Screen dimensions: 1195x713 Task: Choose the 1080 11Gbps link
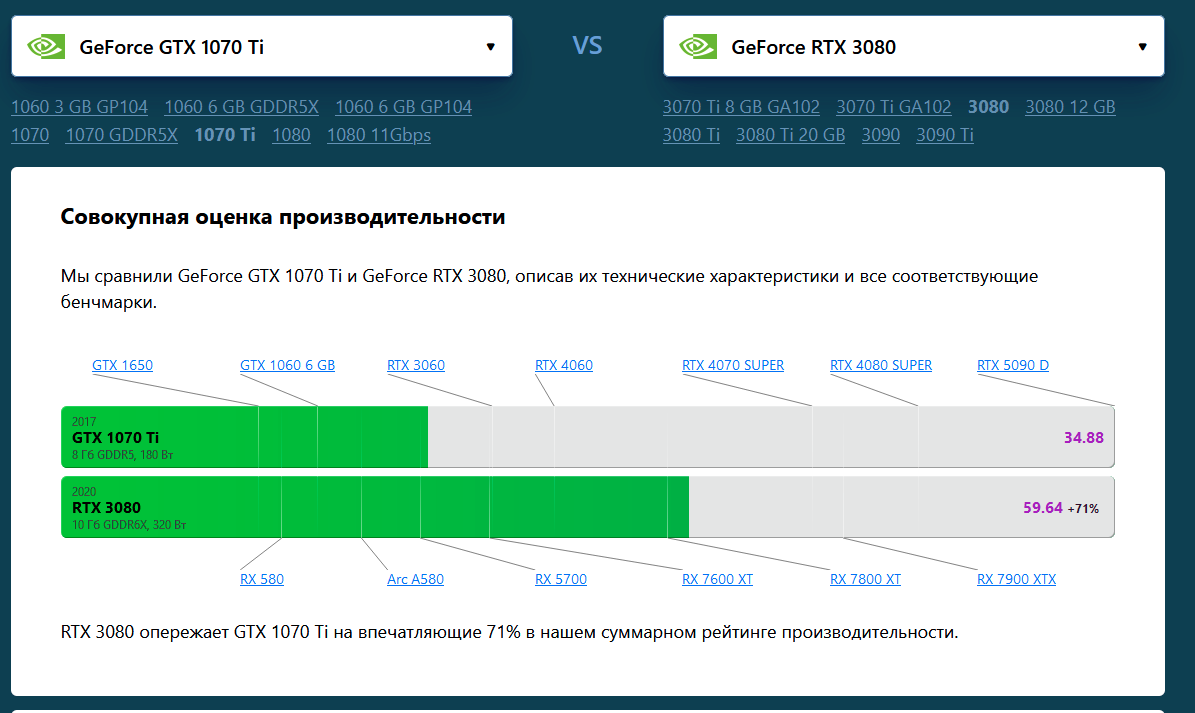[x=379, y=135]
